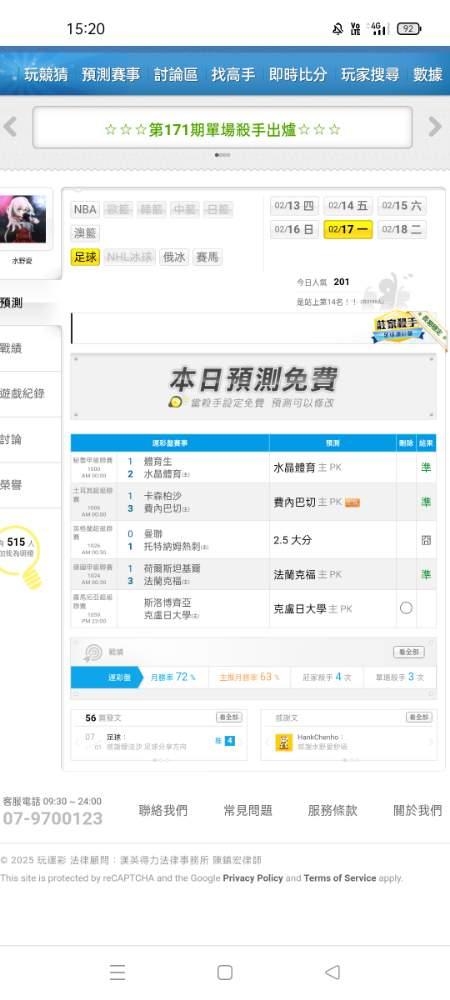Select NHL冰球 sport filter
The width and height of the screenshot is (450, 1000).
130,258
